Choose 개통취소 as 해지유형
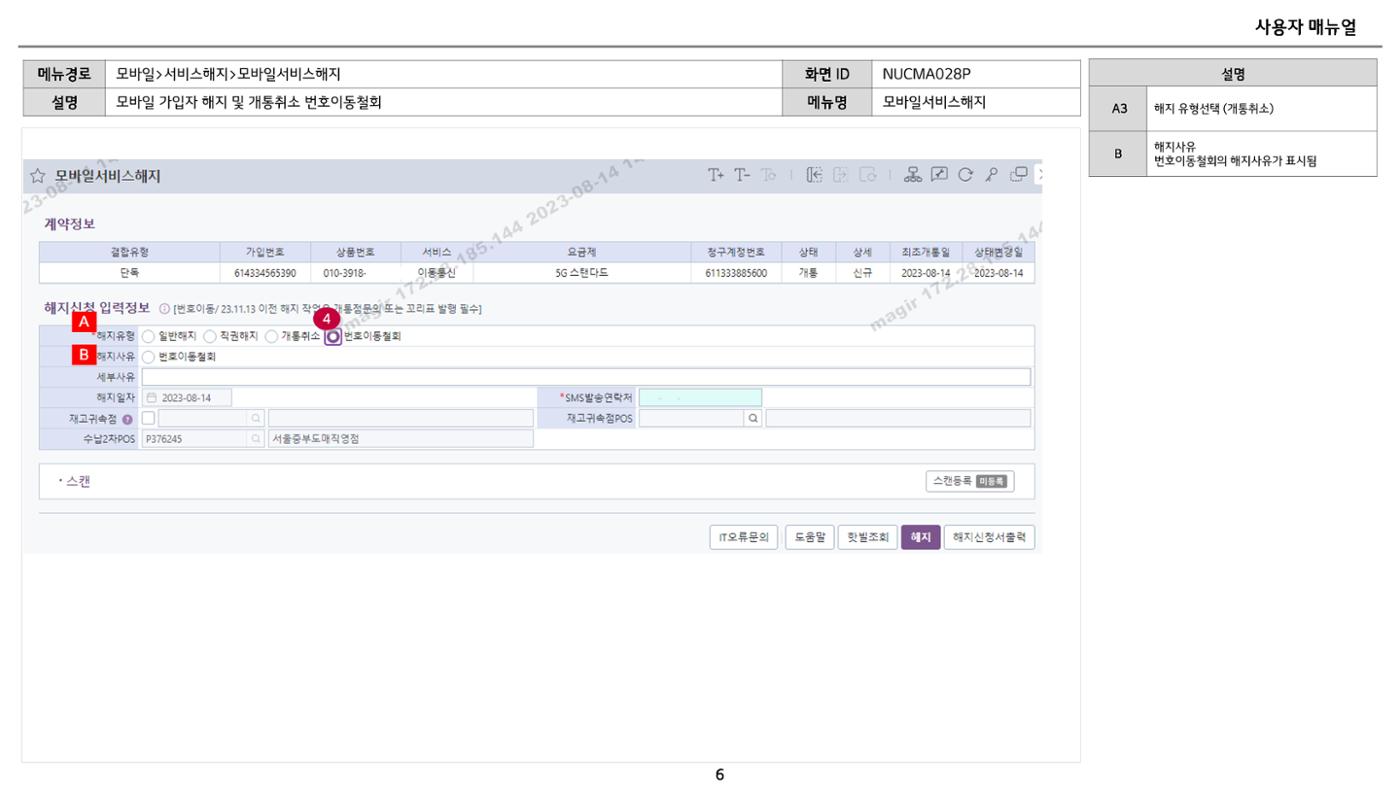Image resolution: width=1400 pixels, height=788 pixels. click(x=271, y=337)
